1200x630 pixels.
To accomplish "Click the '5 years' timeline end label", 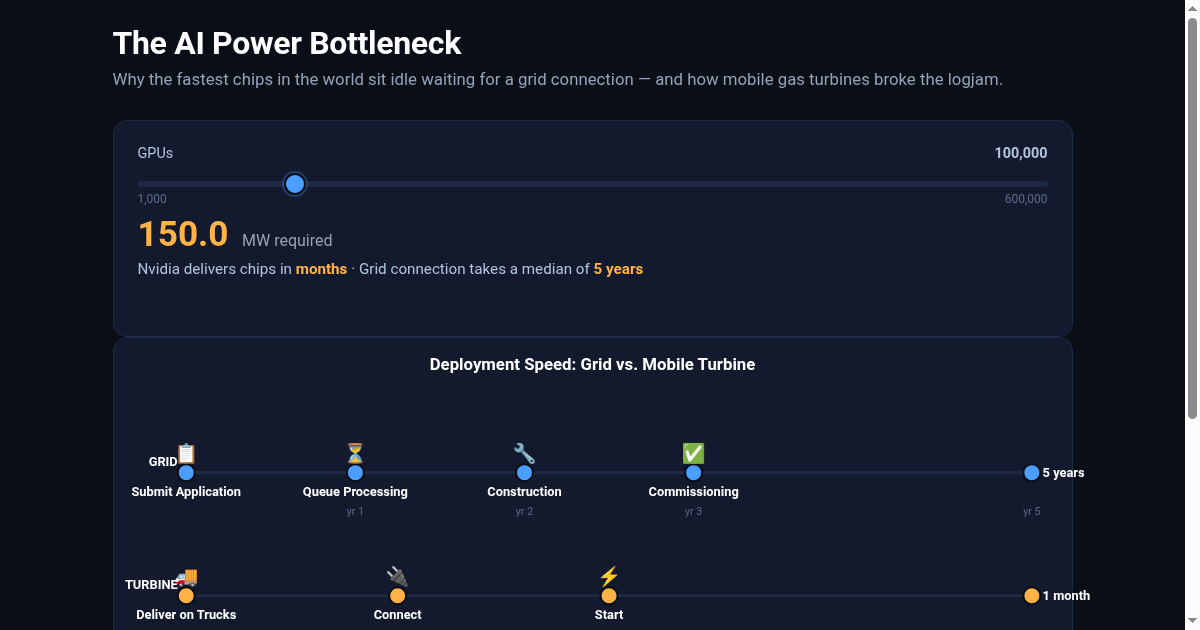I will (1063, 473).
